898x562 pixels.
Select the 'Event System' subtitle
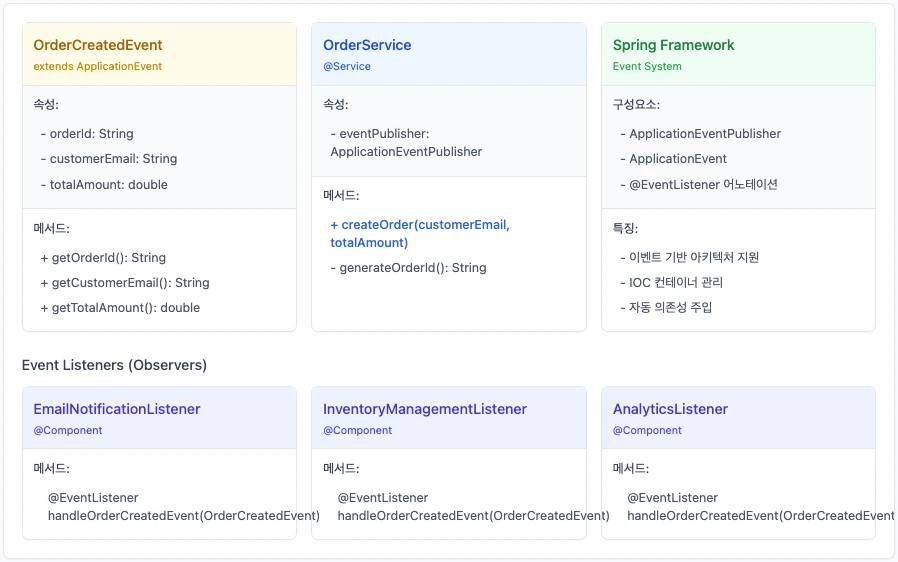pyautogui.click(x=647, y=66)
